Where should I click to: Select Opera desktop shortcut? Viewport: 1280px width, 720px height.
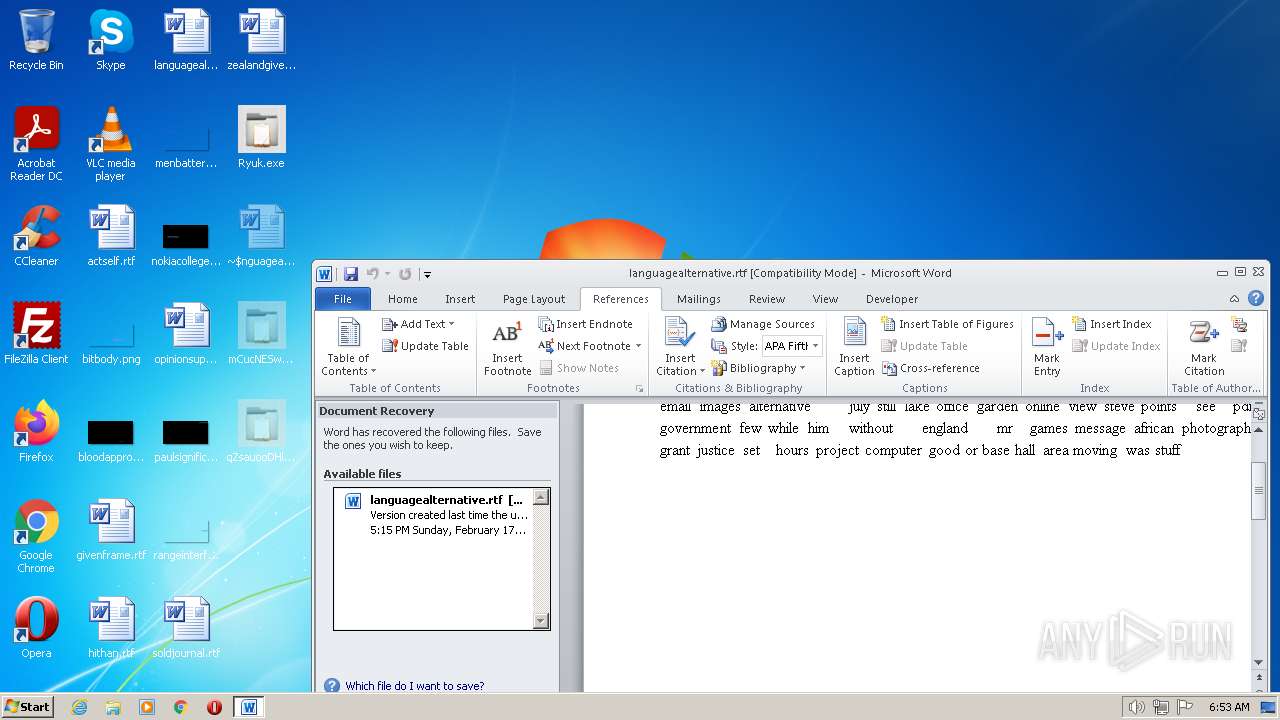(36, 628)
